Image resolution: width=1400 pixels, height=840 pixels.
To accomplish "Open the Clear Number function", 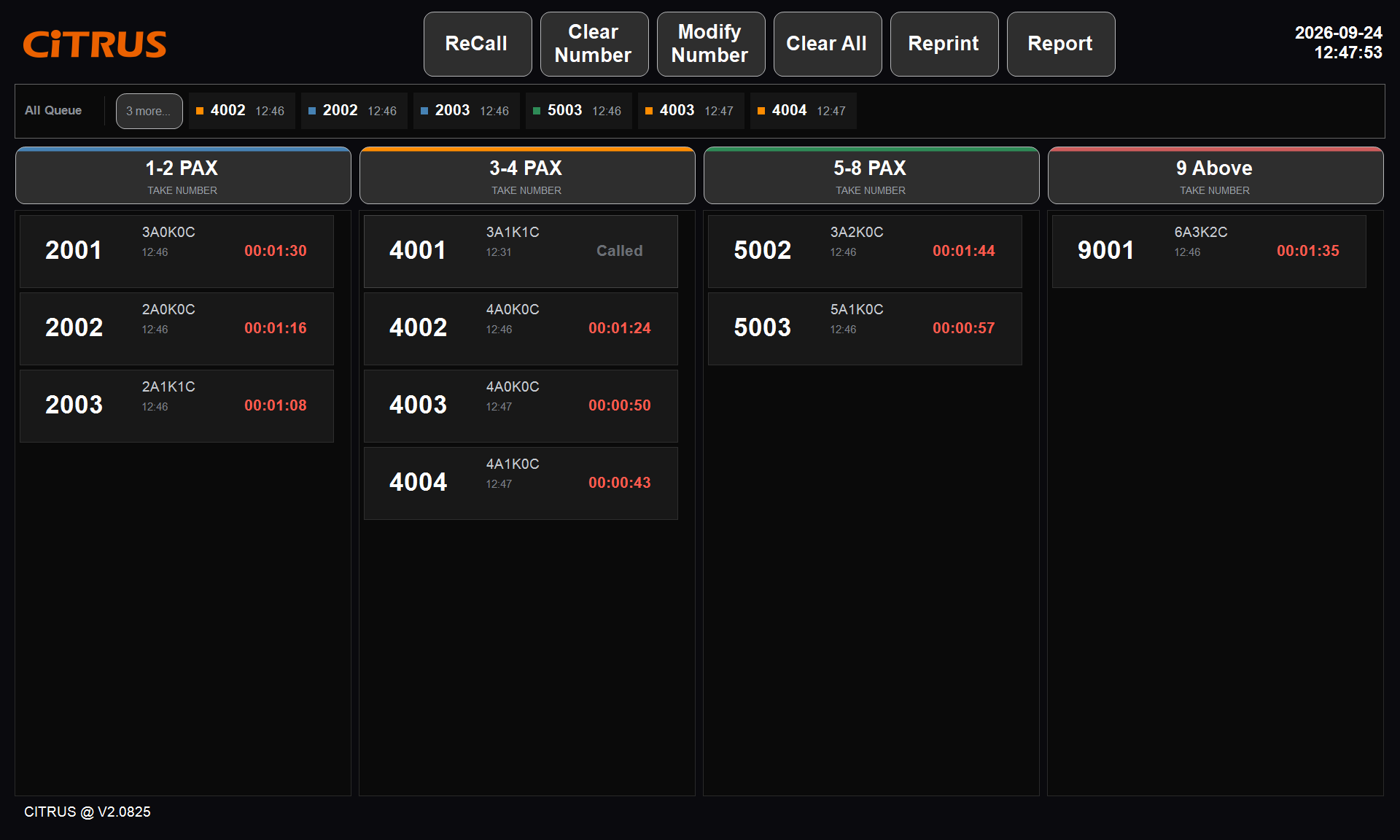I will coord(594,44).
